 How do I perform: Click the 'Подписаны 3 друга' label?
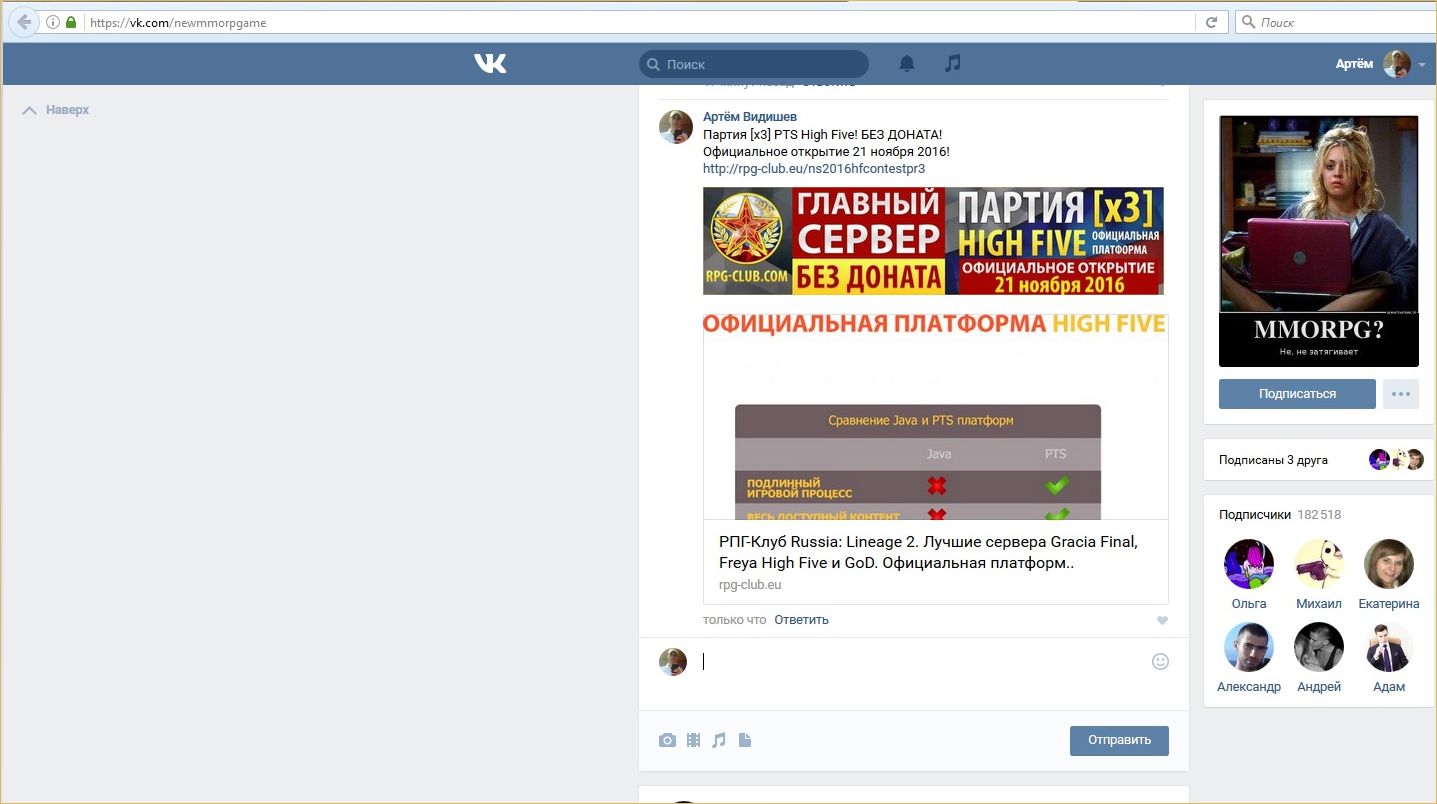coord(1273,460)
